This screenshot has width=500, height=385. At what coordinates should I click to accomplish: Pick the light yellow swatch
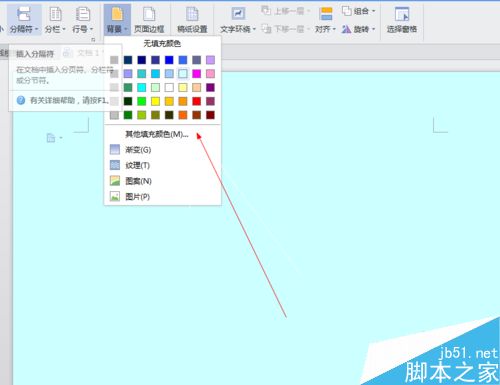183,87
